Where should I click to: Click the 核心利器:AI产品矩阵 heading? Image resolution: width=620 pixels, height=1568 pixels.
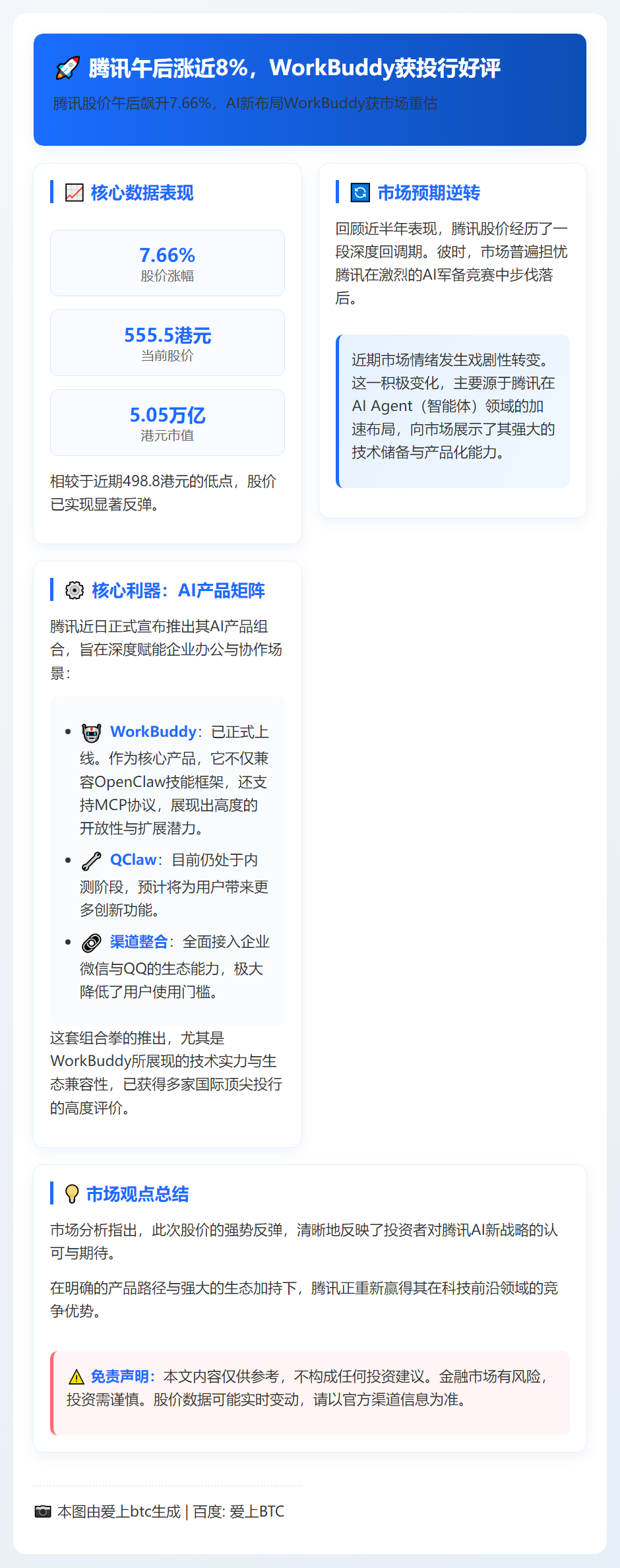click(x=179, y=590)
